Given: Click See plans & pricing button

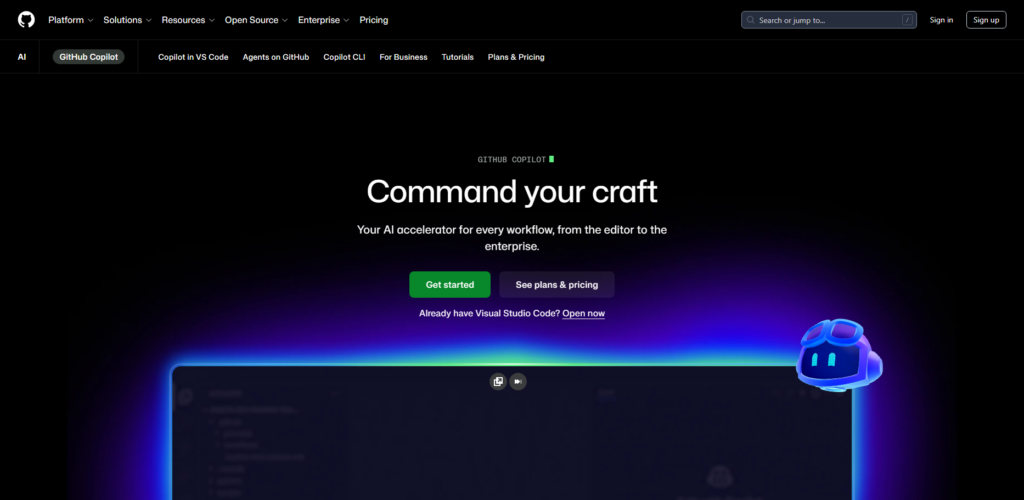Looking at the screenshot, I should coord(557,285).
